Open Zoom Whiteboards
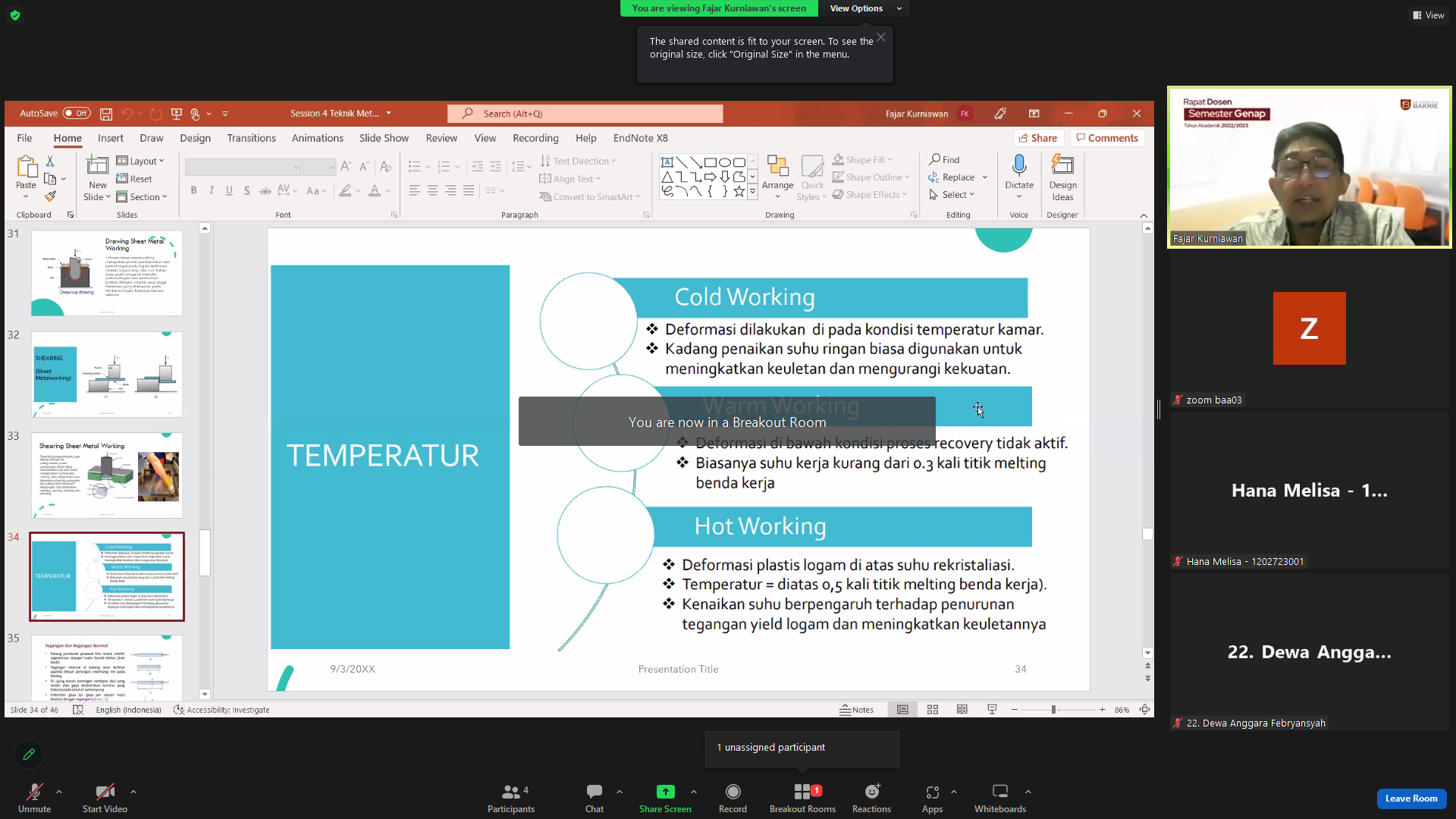The width and height of the screenshot is (1456, 819). pos(1000,798)
